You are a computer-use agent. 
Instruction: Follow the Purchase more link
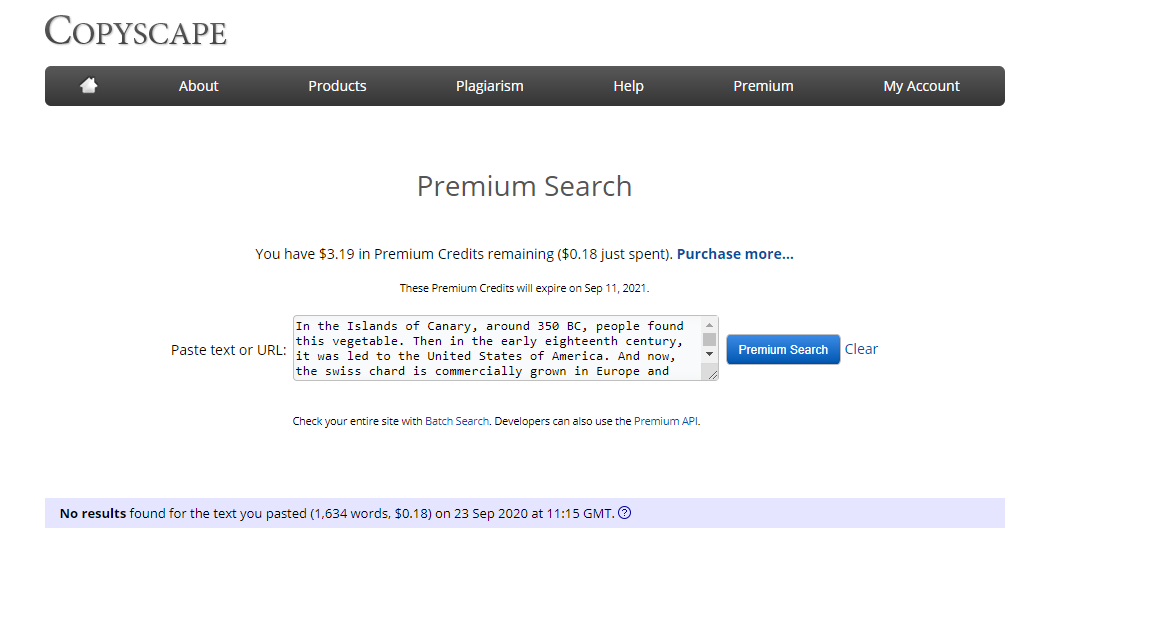point(734,254)
